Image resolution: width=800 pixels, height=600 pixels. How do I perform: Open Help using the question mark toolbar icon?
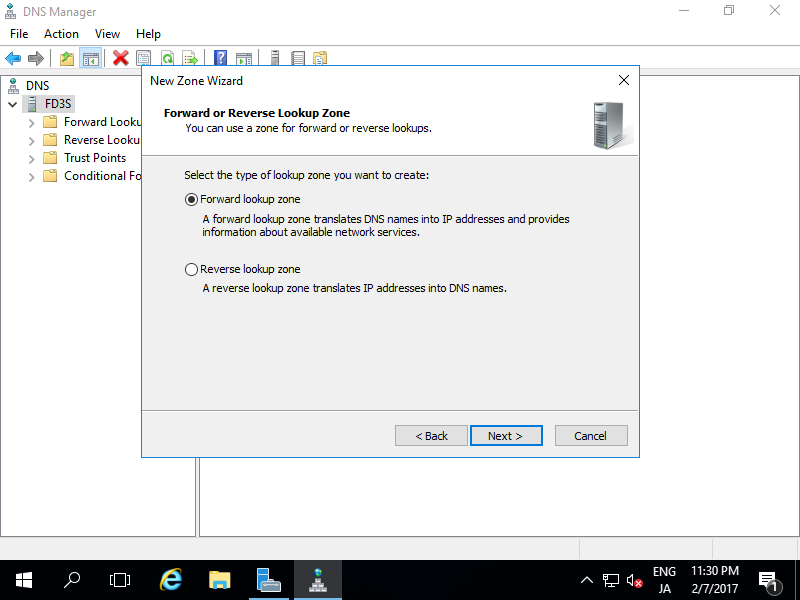point(219,57)
